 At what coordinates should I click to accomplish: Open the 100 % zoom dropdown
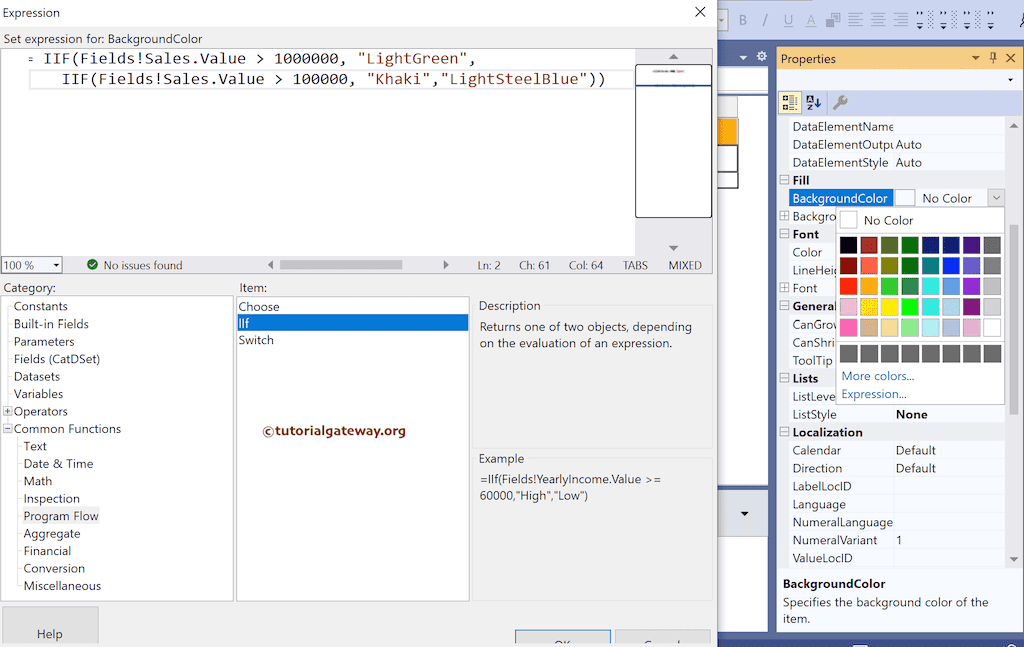pos(56,265)
